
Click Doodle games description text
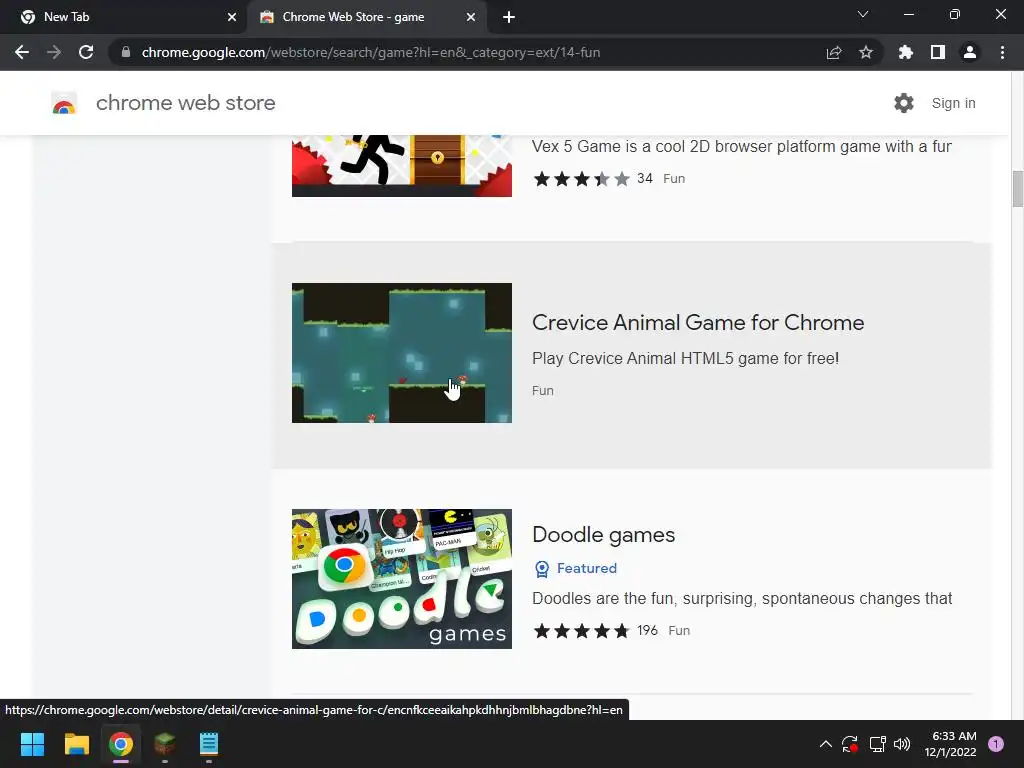742,599
